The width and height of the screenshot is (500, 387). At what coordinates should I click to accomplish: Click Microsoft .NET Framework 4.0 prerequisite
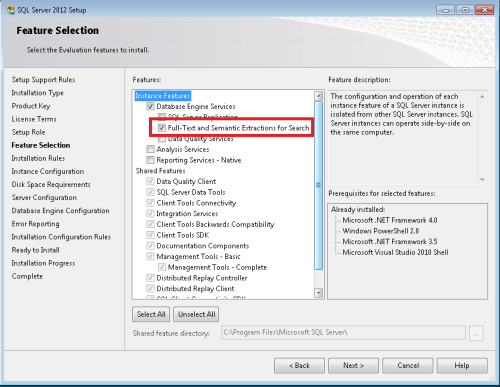point(390,220)
